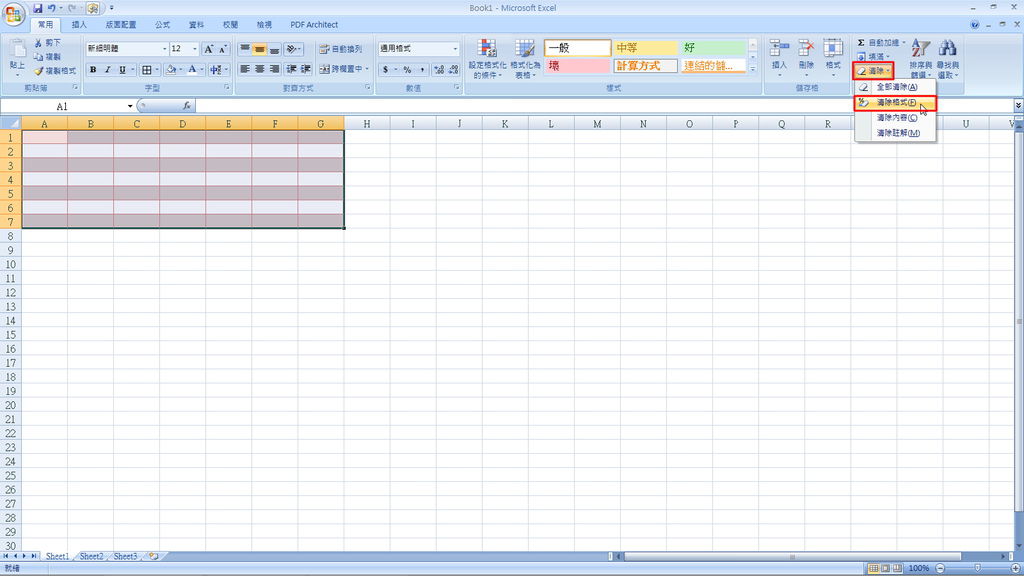The height and width of the screenshot is (576, 1024).
Task: Toggle middle vertical alignment
Action: (x=259, y=49)
